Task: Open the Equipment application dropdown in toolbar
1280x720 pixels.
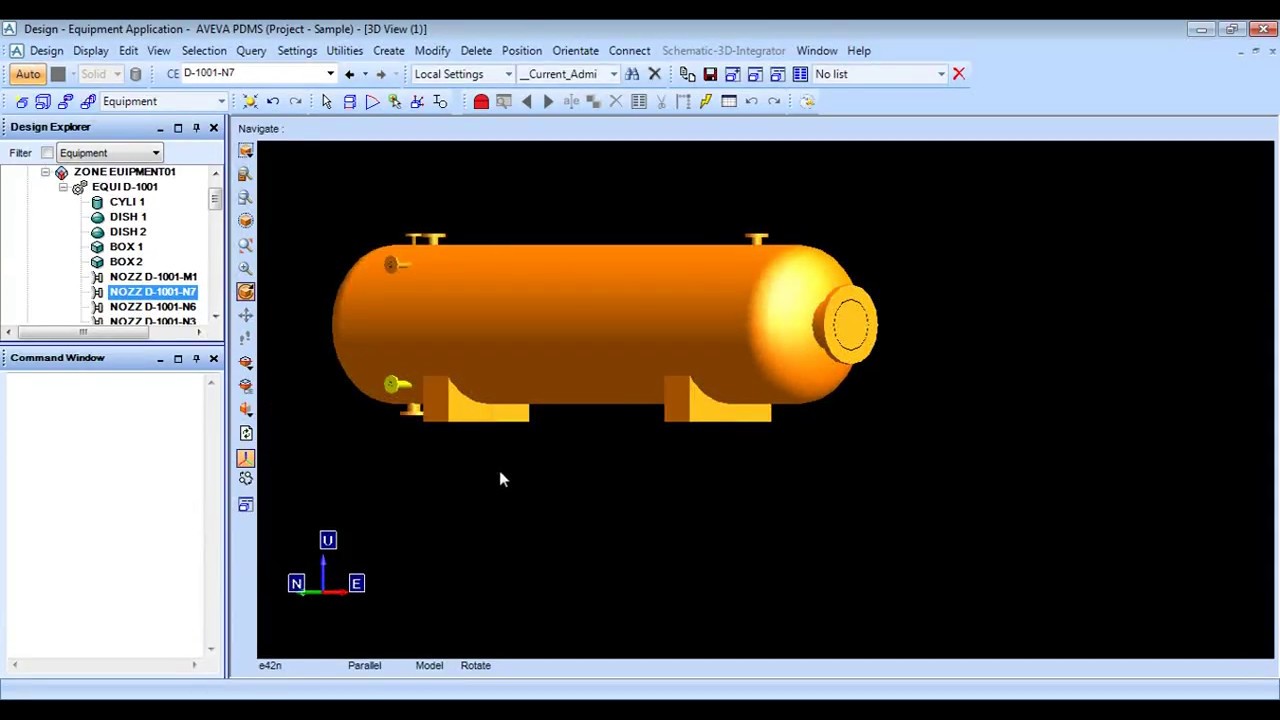Action: (221, 101)
